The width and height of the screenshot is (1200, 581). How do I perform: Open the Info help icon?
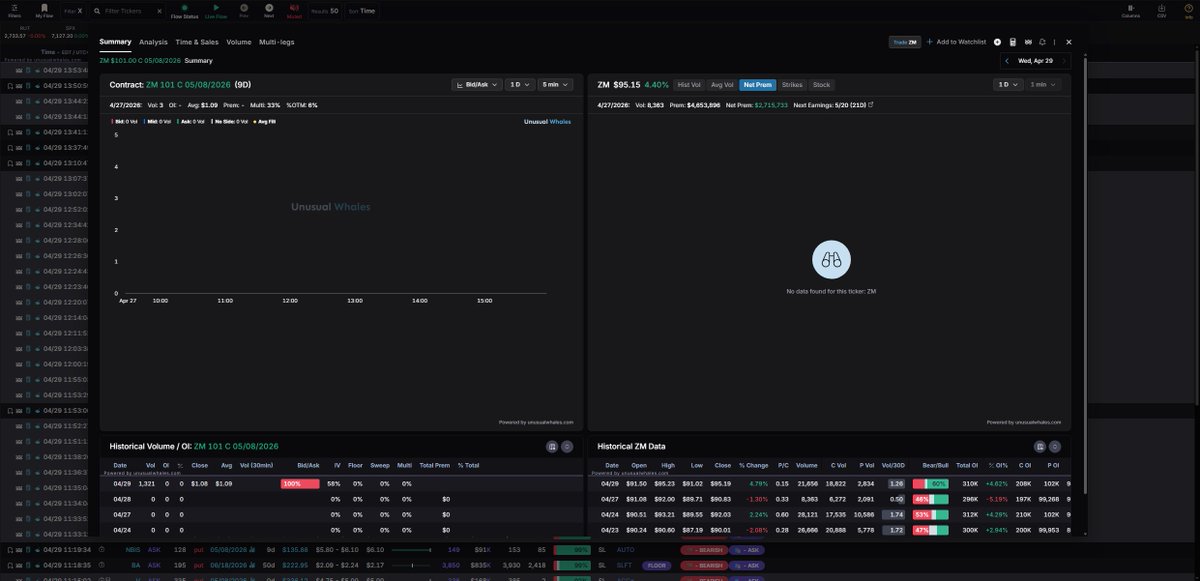[x=1187, y=11]
